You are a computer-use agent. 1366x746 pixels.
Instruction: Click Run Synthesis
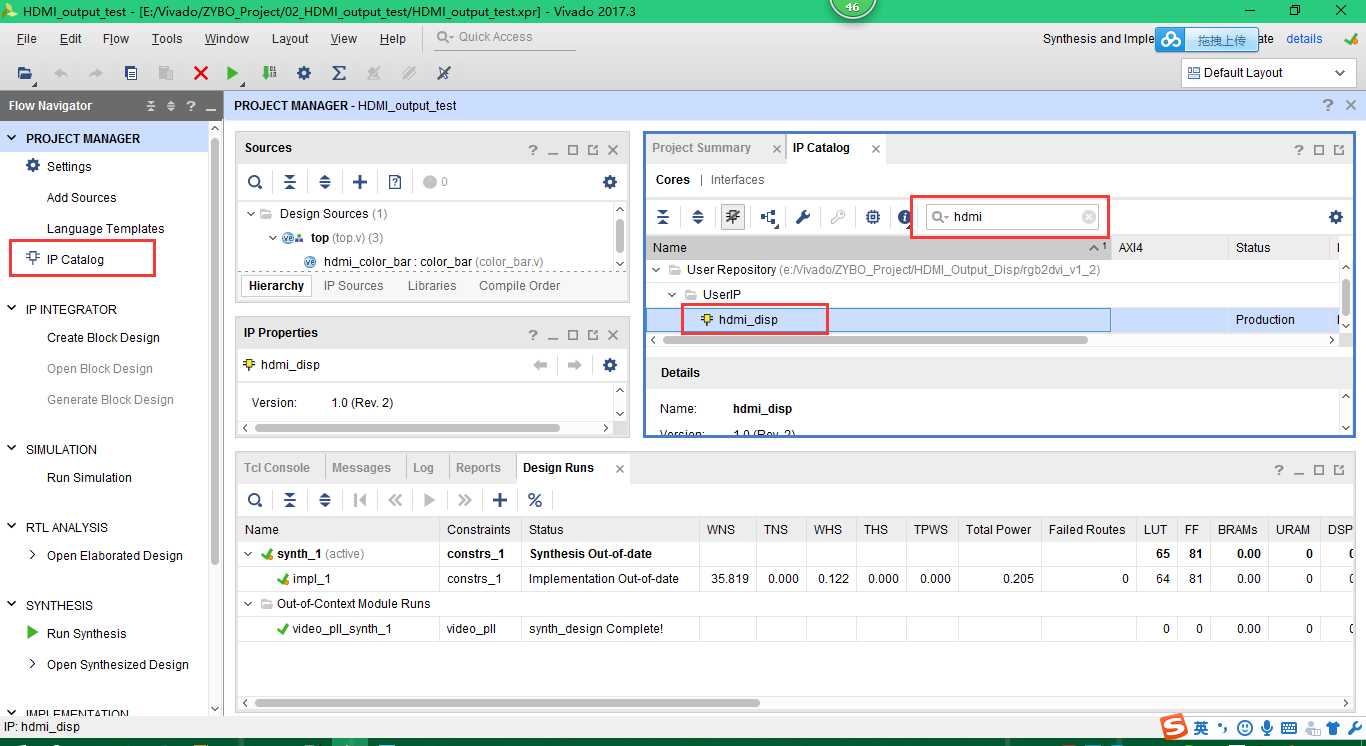tap(86, 633)
